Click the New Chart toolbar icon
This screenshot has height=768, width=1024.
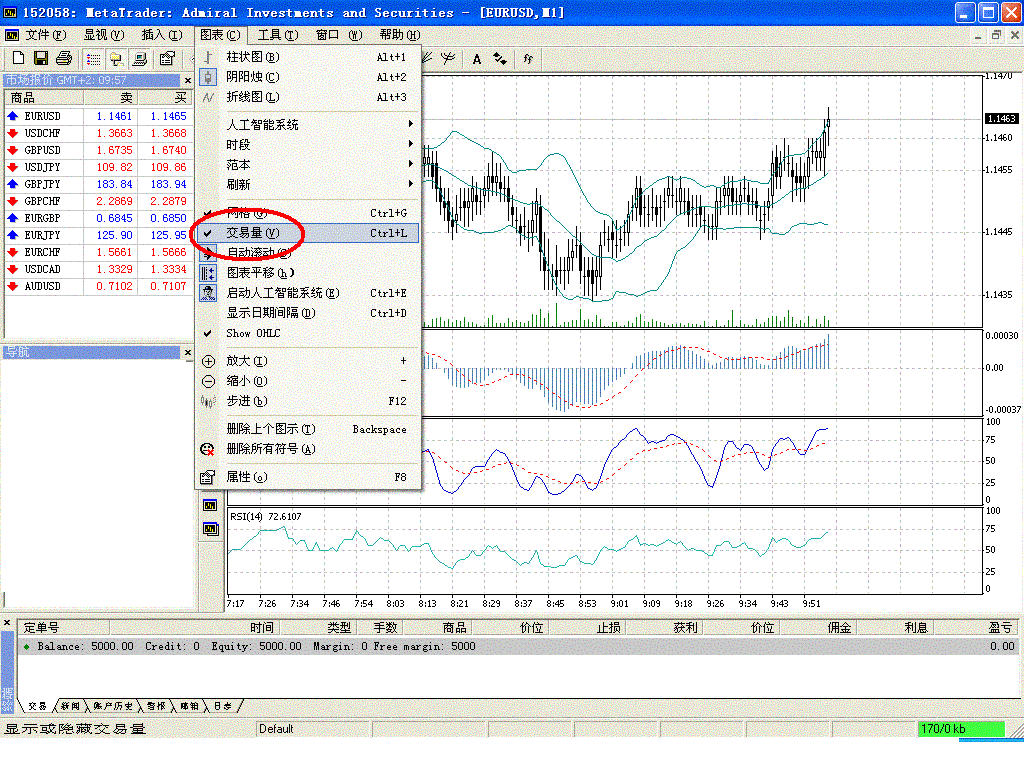click(18, 59)
